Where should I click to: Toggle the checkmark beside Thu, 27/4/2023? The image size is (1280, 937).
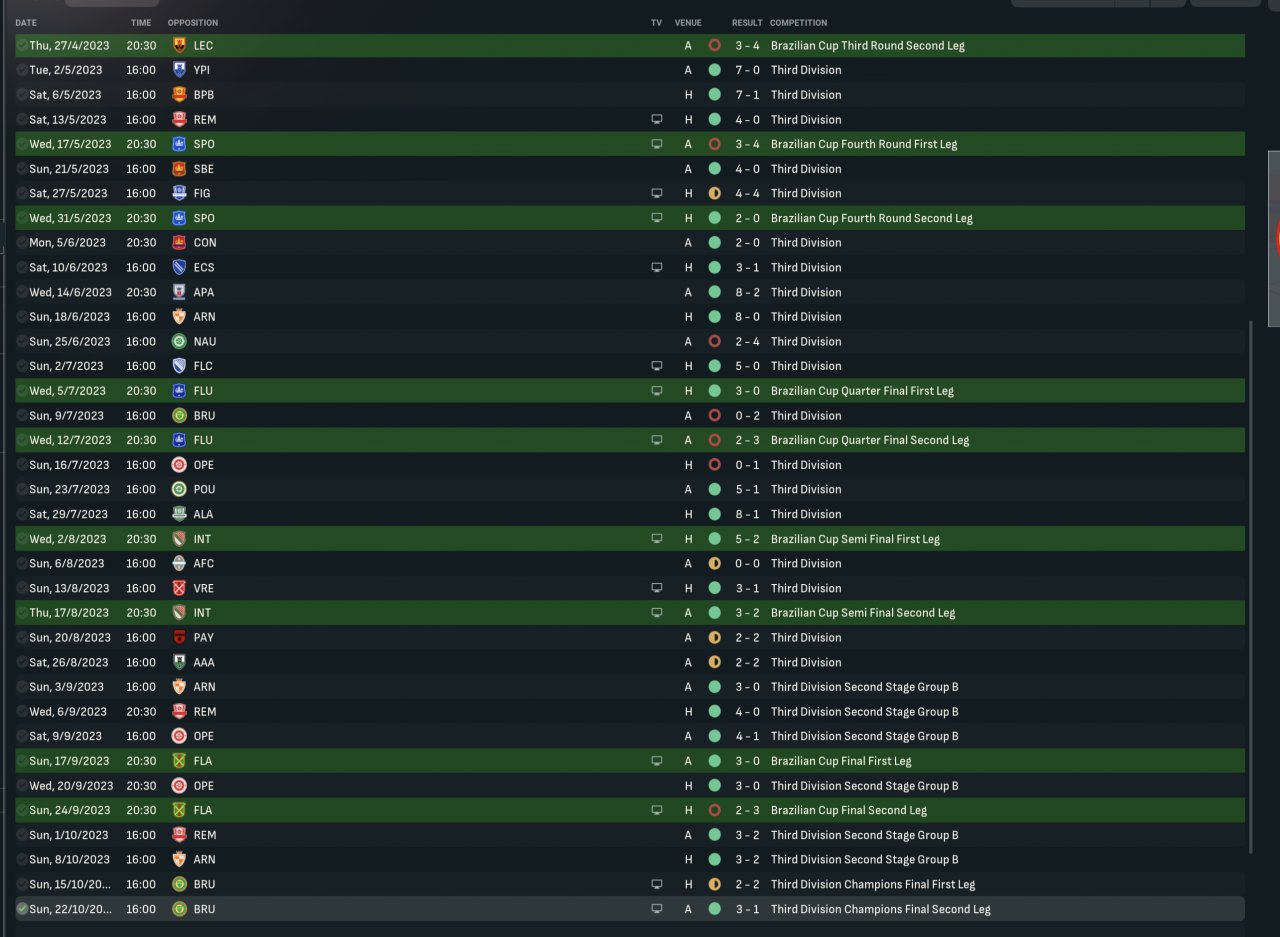pyautogui.click(x=22, y=45)
